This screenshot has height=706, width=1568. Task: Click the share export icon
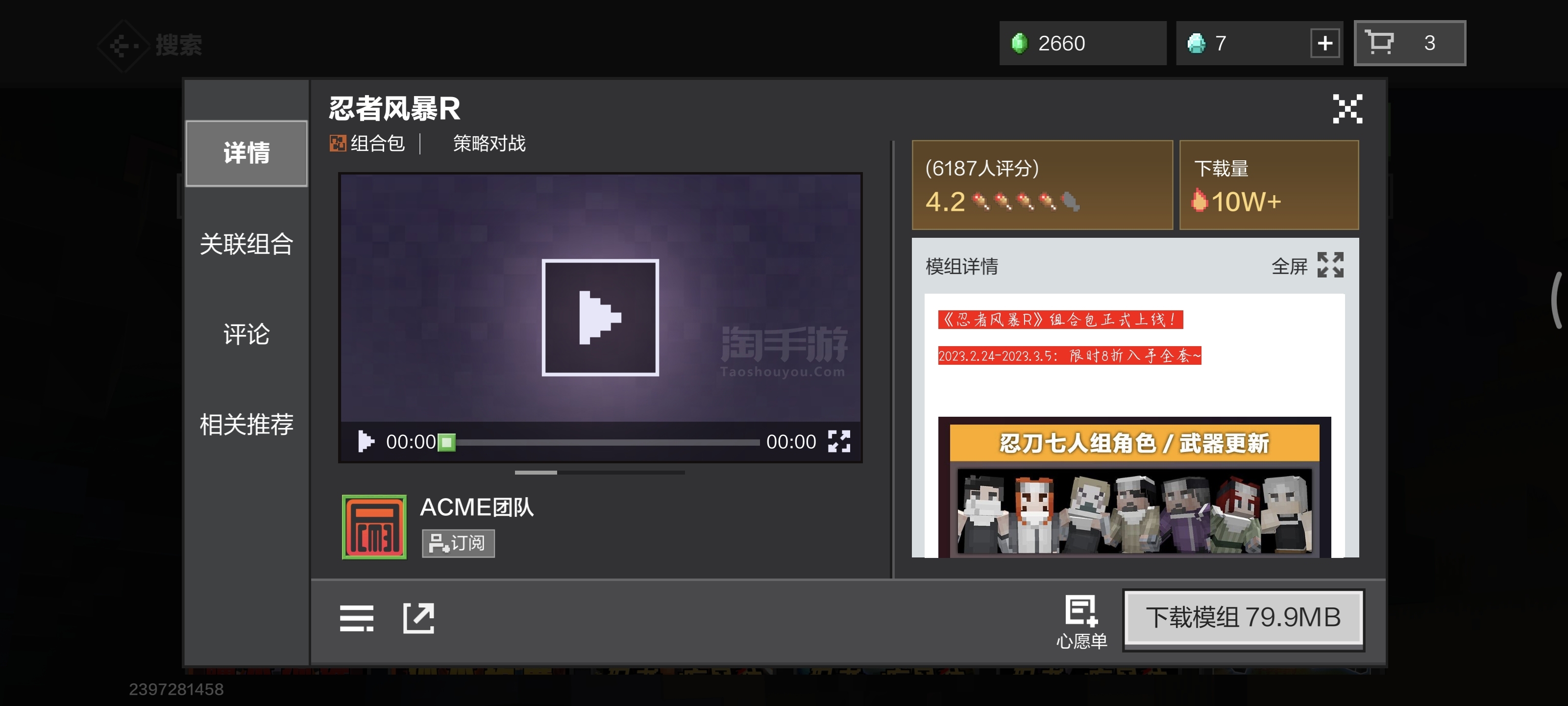[419, 618]
